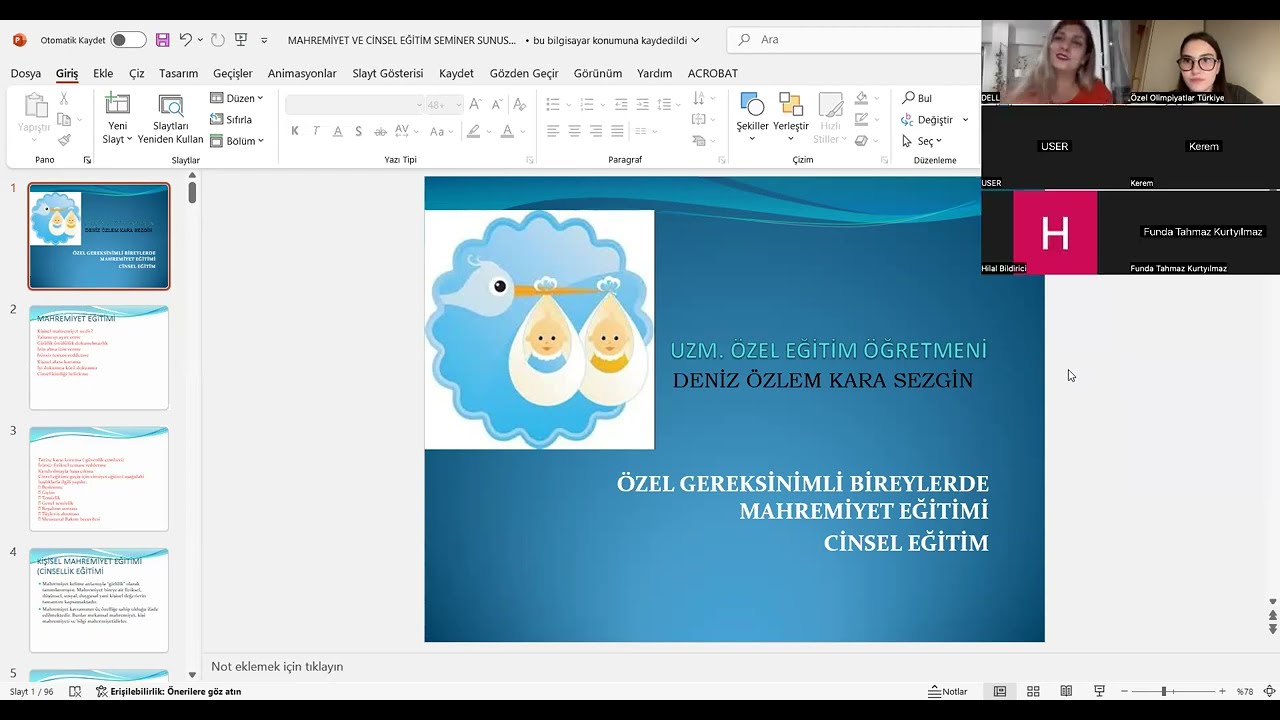
Task: Open Slide Sorter view in status bar
Action: 1033,691
